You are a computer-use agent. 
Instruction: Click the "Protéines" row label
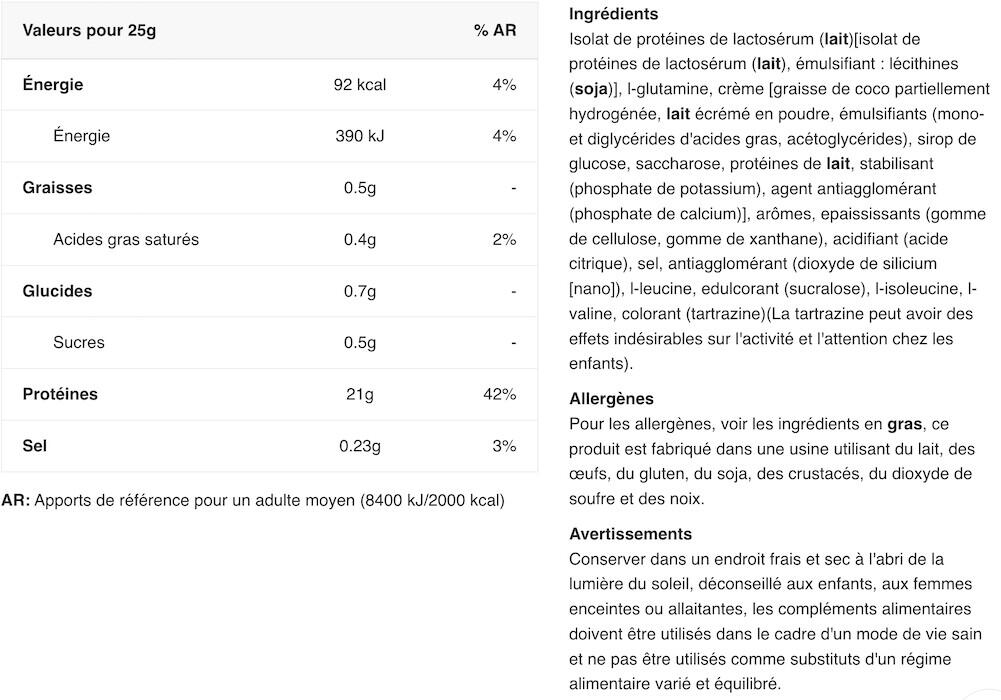click(x=60, y=394)
